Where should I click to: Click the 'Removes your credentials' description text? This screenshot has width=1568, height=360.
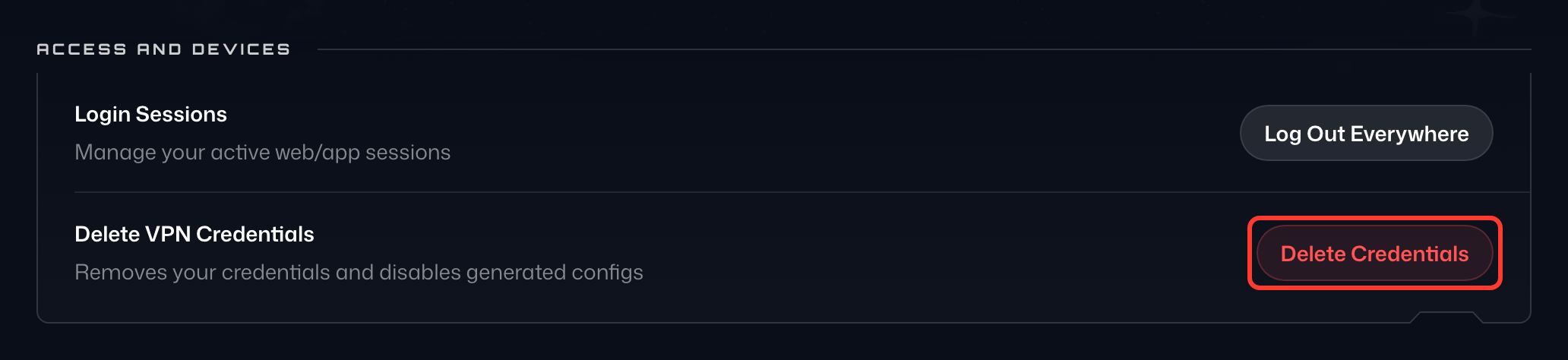click(359, 272)
